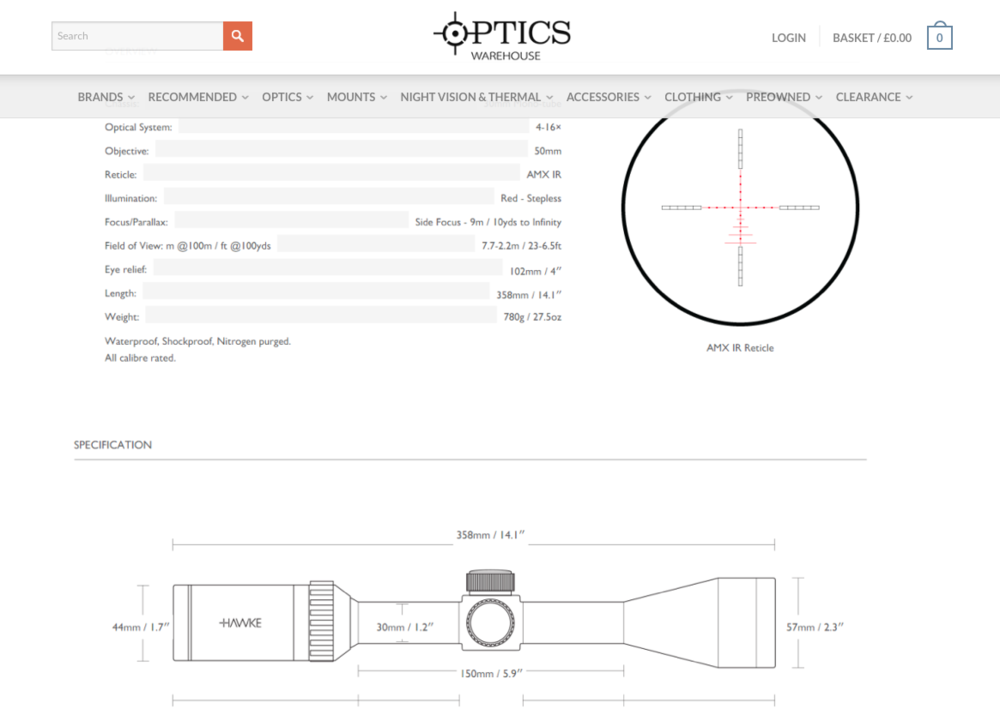Open the LOGIN link
This screenshot has width=1000, height=715.
[788, 38]
